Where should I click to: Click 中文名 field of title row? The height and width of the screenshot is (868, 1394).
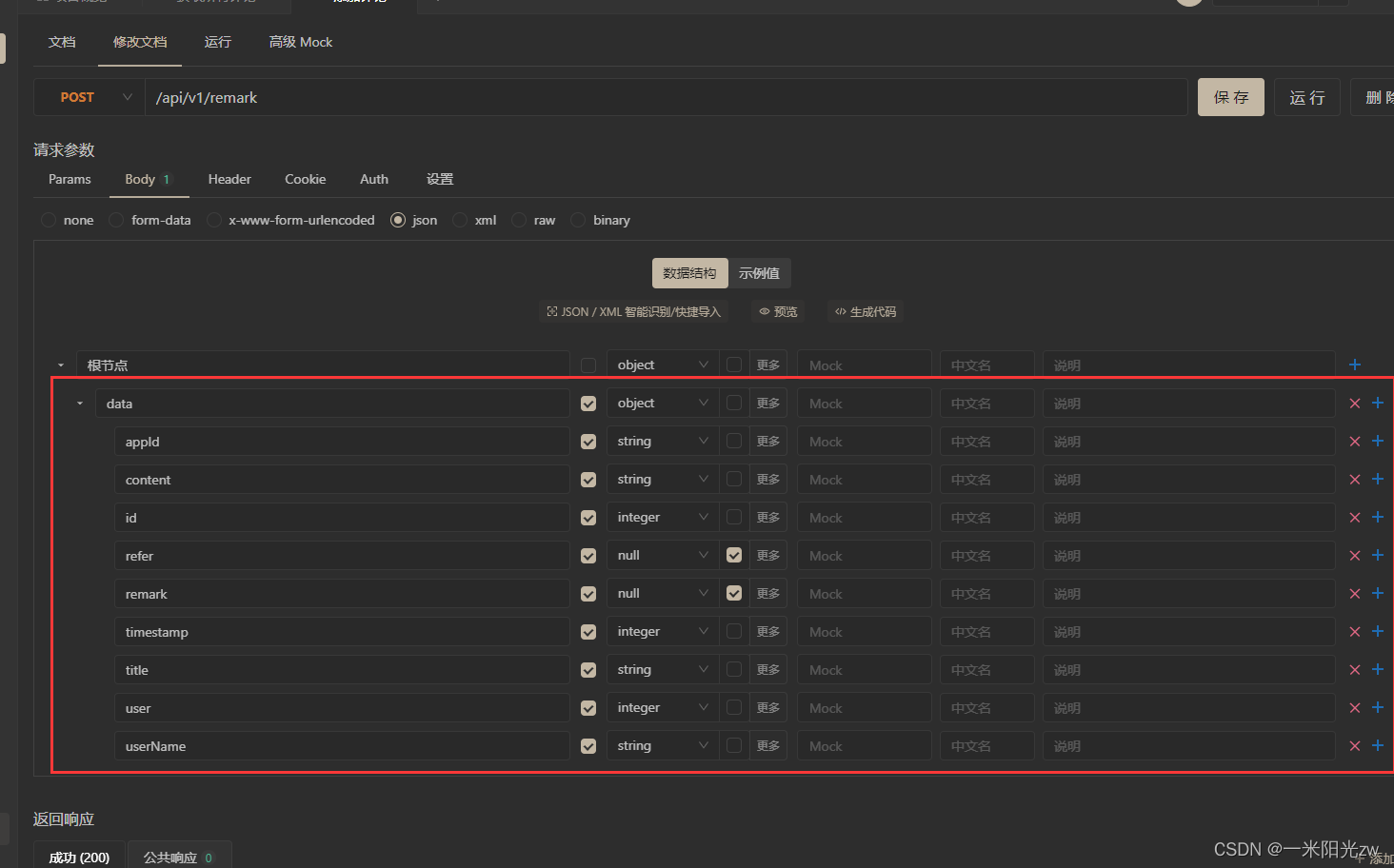point(987,670)
